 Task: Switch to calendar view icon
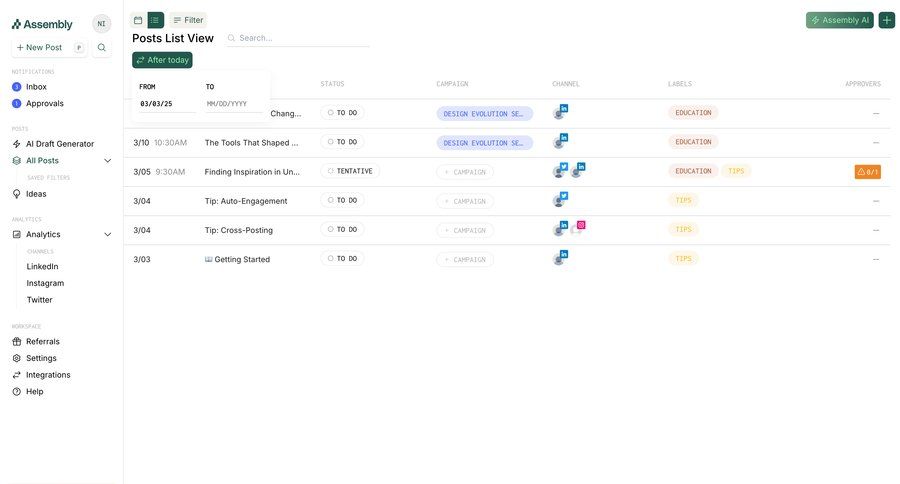point(138,20)
